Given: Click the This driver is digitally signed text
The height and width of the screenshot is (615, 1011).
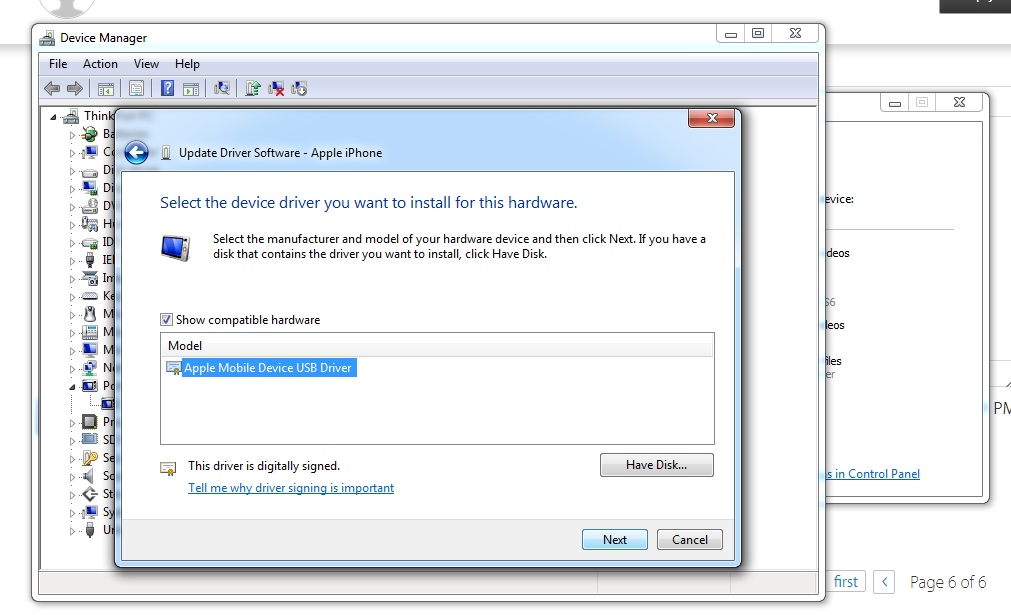Looking at the screenshot, I should click(x=264, y=465).
